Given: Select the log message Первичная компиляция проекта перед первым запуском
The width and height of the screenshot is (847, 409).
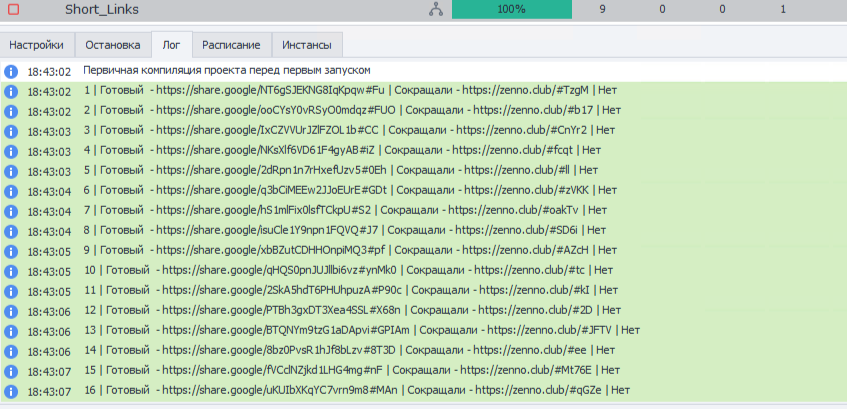Looking at the screenshot, I should click(226, 71).
